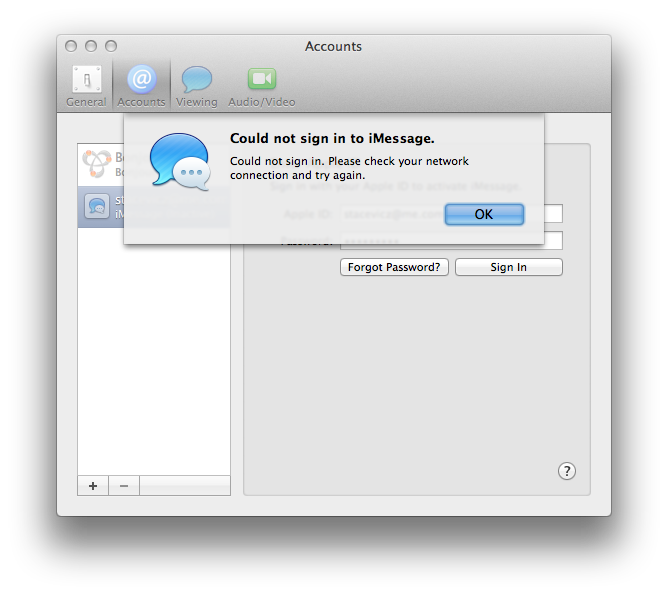Select the Accounts preferences tab
Image resolution: width=668 pixels, height=595 pixels.
tap(141, 86)
